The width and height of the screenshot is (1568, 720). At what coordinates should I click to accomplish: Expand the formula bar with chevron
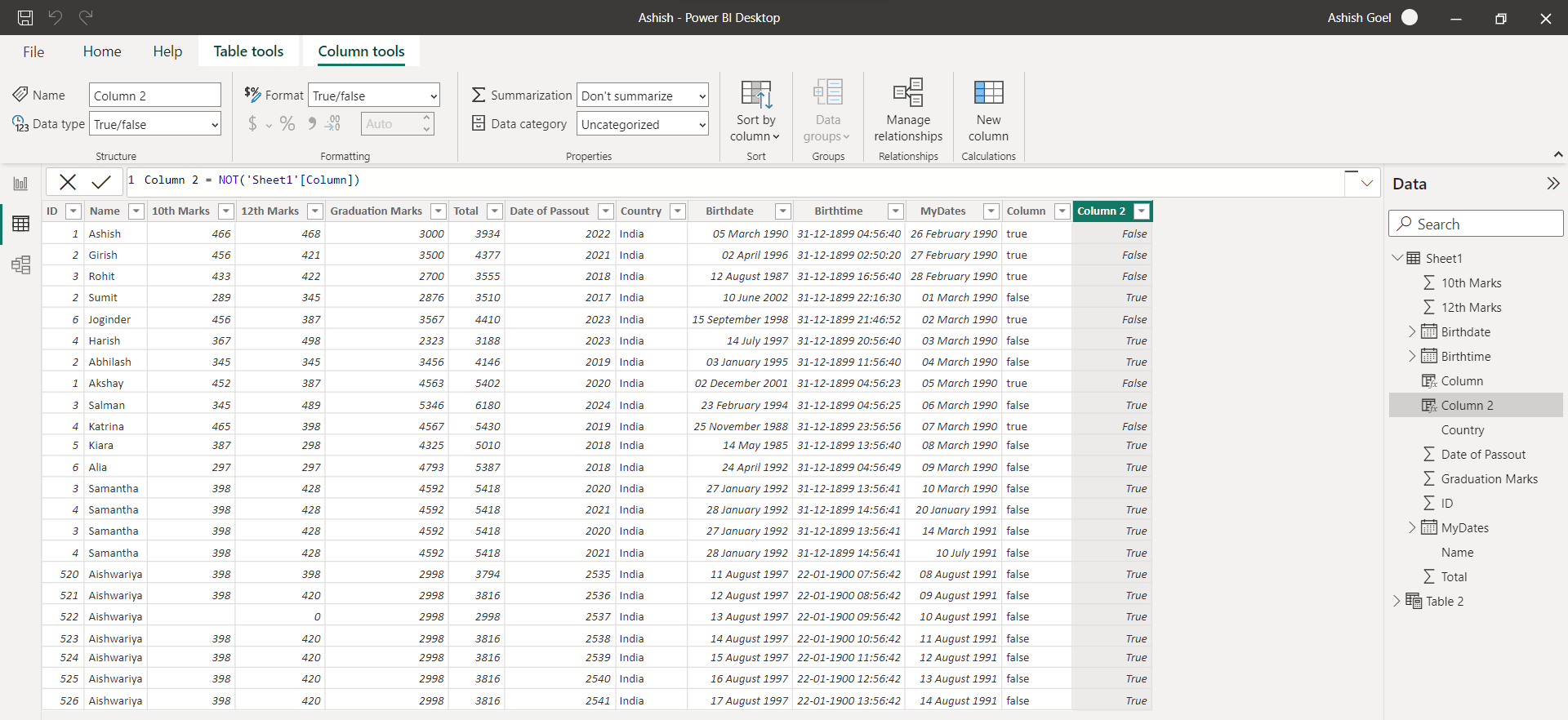[1366, 183]
